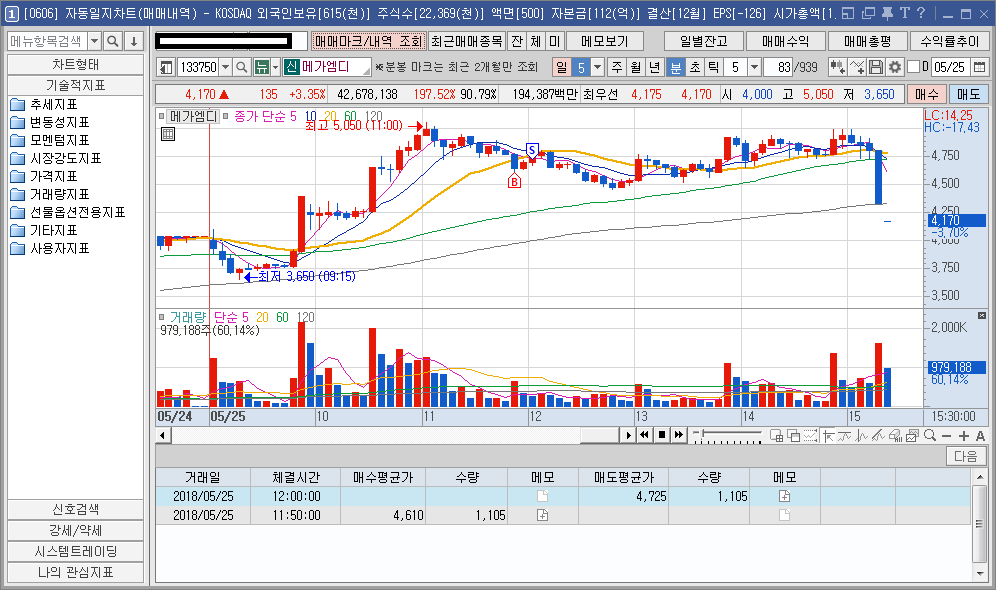Click the chart window layout icon
Screen dimensions: 996x590
(777, 435)
